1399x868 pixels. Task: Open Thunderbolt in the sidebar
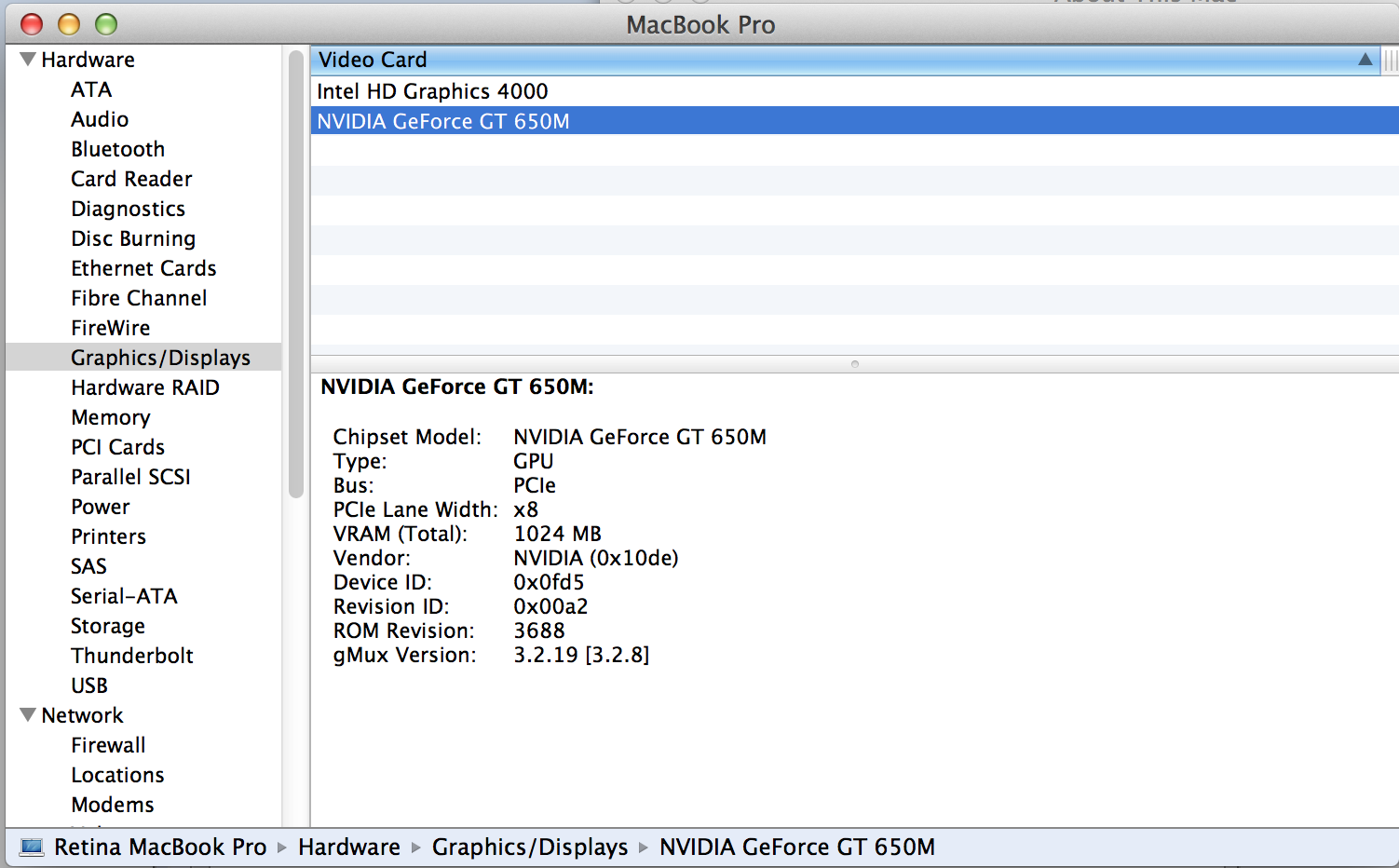[132, 656]
